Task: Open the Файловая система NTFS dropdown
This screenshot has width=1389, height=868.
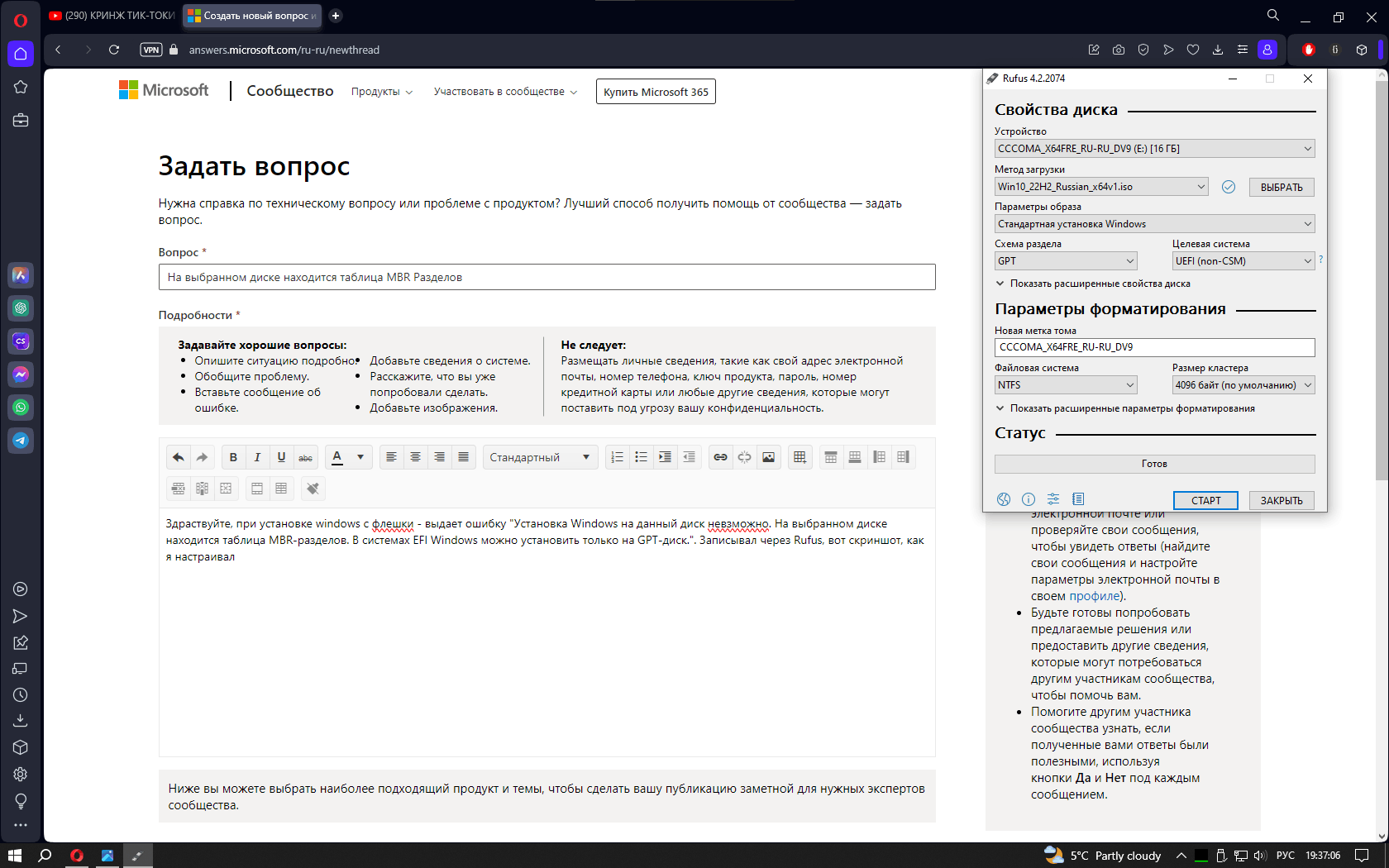Action: 1066,385
